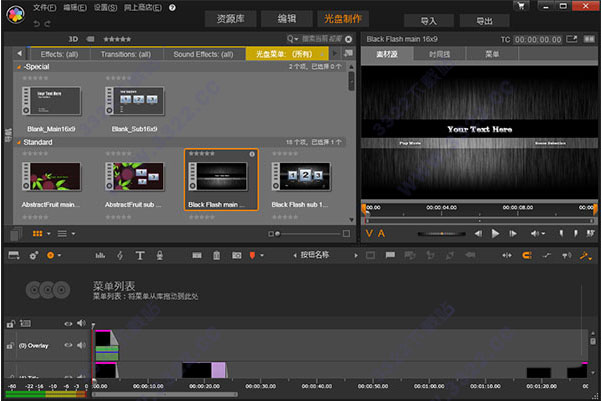Go to the previous menu button name
Viewport: 601px width, 401px height.
click(294, 255)
